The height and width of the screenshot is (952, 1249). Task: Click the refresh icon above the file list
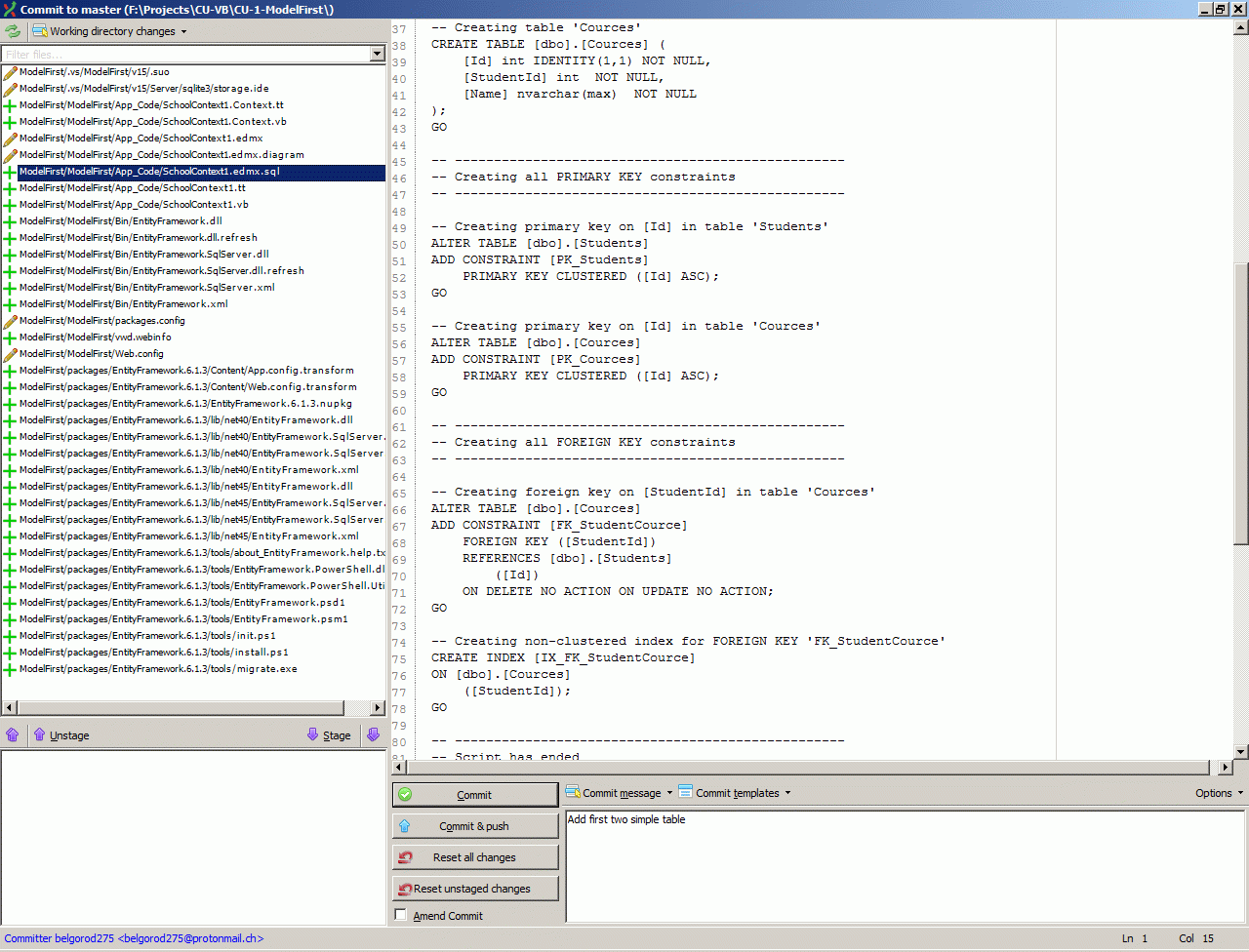click(x=13, y=31)
